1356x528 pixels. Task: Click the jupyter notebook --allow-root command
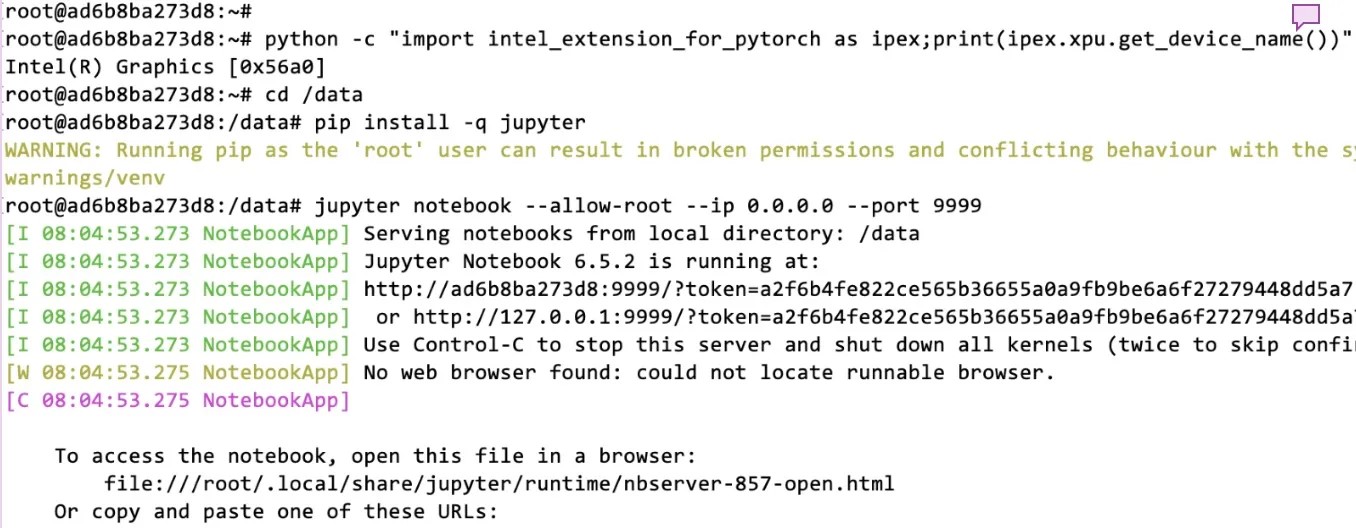coord(647,206)
